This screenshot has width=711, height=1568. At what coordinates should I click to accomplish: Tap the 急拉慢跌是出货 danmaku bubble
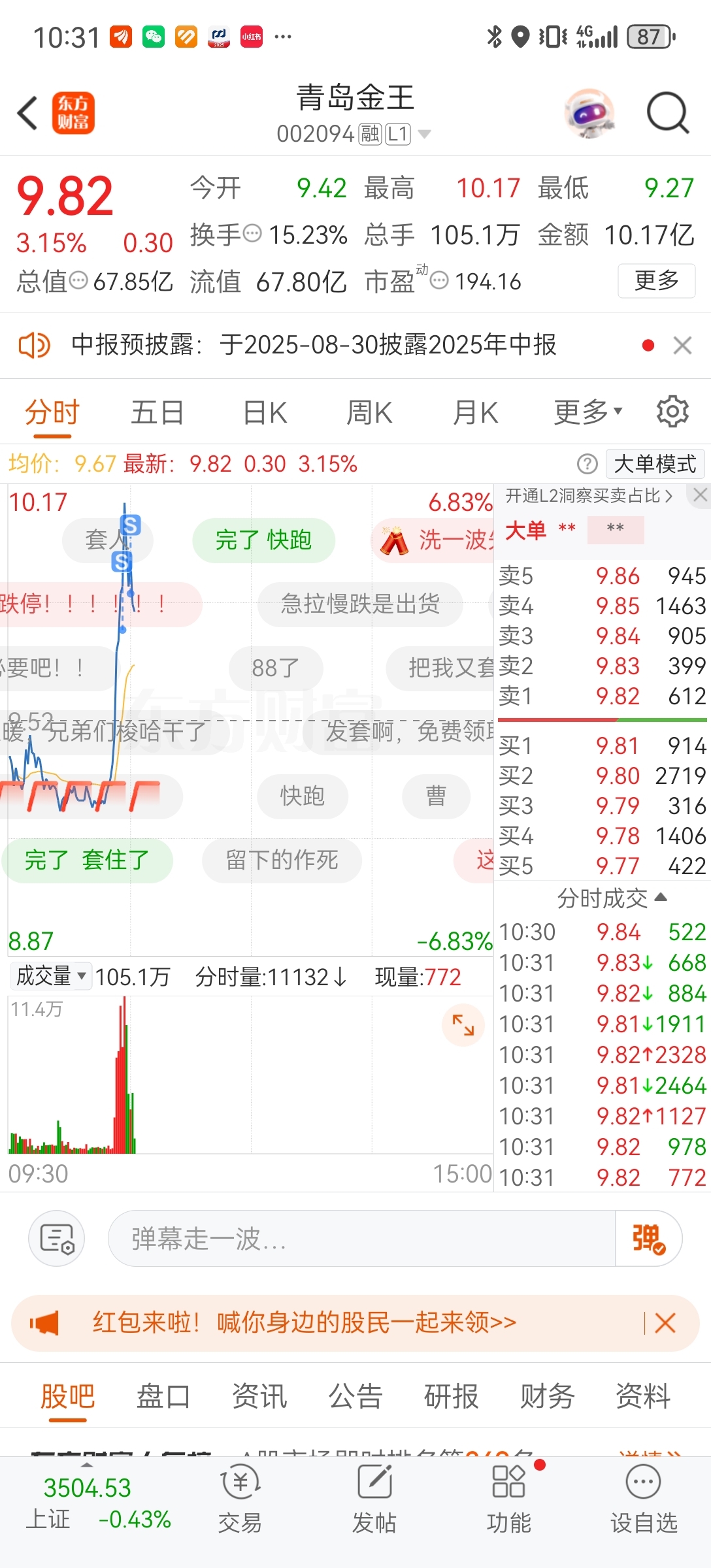360,604
